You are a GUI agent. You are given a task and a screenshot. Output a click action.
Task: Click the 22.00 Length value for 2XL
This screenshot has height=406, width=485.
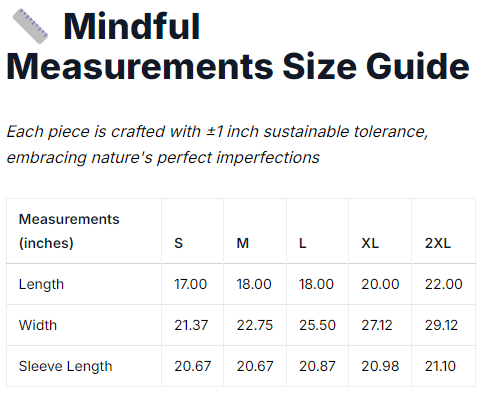444,284
